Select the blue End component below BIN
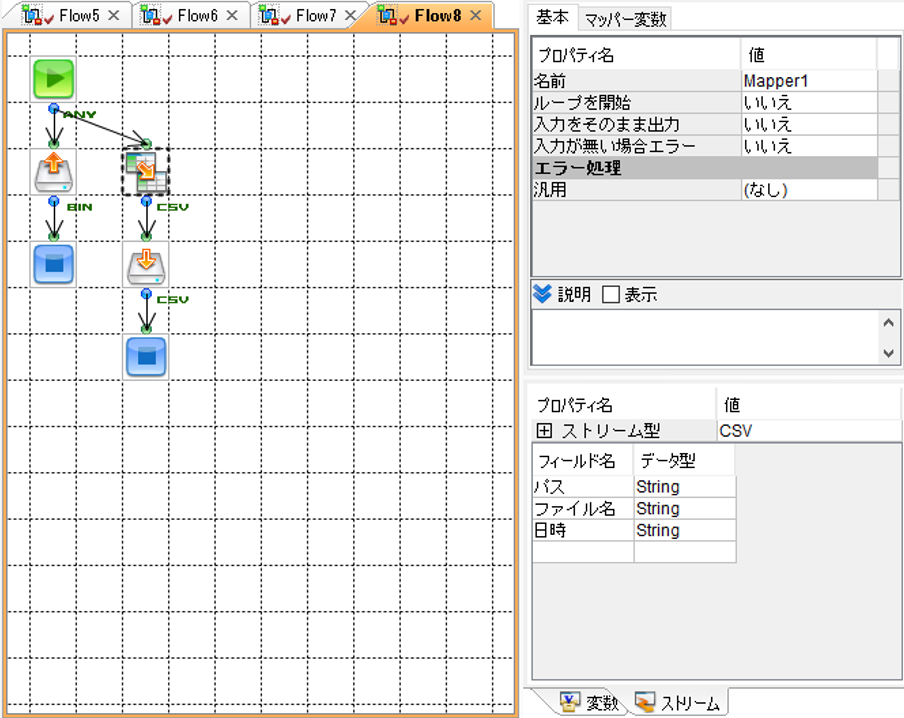 click(x=53, y=265)
